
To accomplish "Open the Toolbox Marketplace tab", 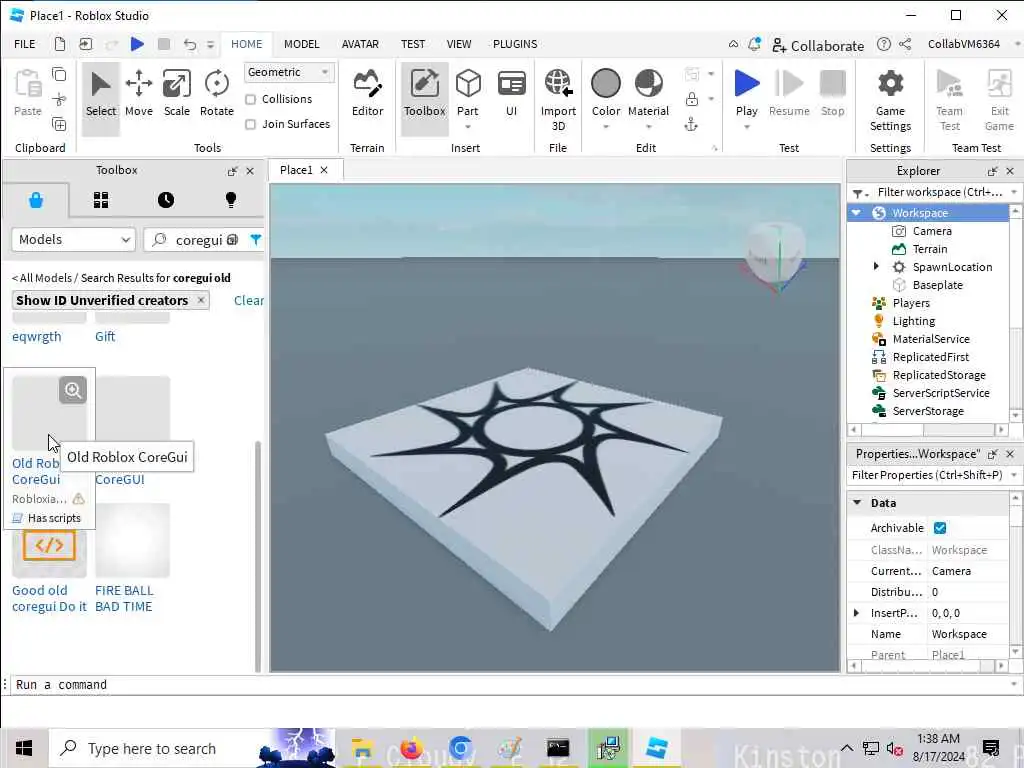I will [36, 200].
